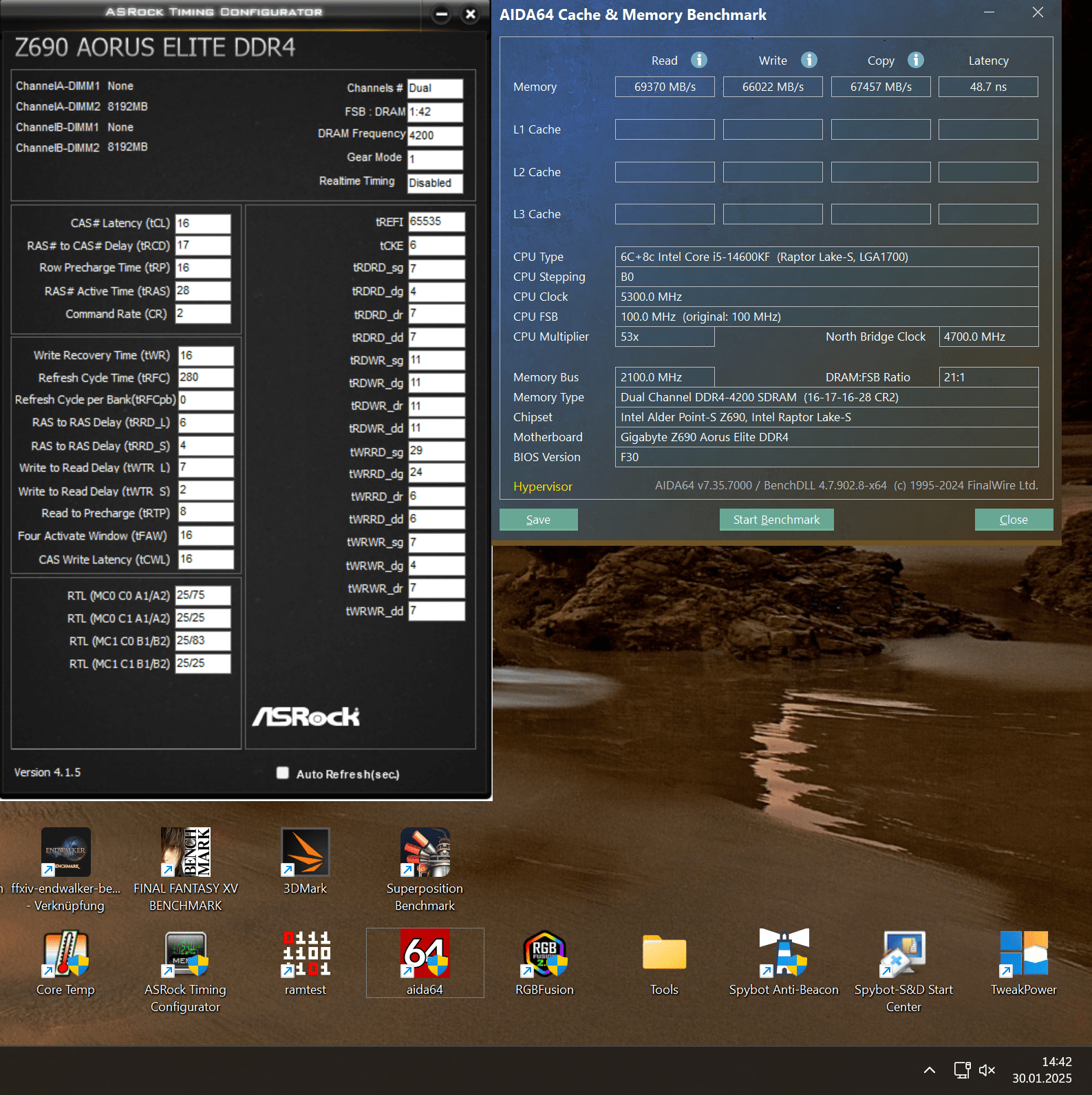Click the RAS# Active Time (tRAS) field
The image size is (1092, 1095).
pos(203,290)
